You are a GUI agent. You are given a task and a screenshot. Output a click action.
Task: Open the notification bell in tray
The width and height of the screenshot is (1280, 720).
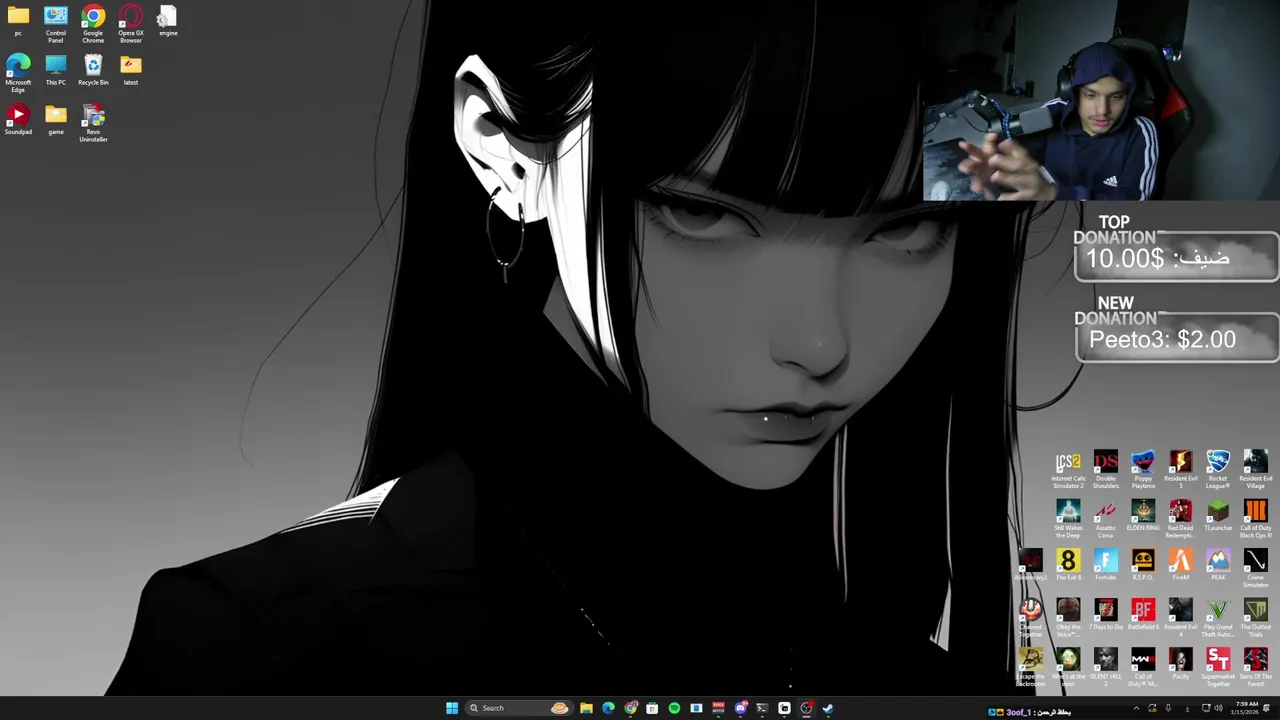[1267, 708]
